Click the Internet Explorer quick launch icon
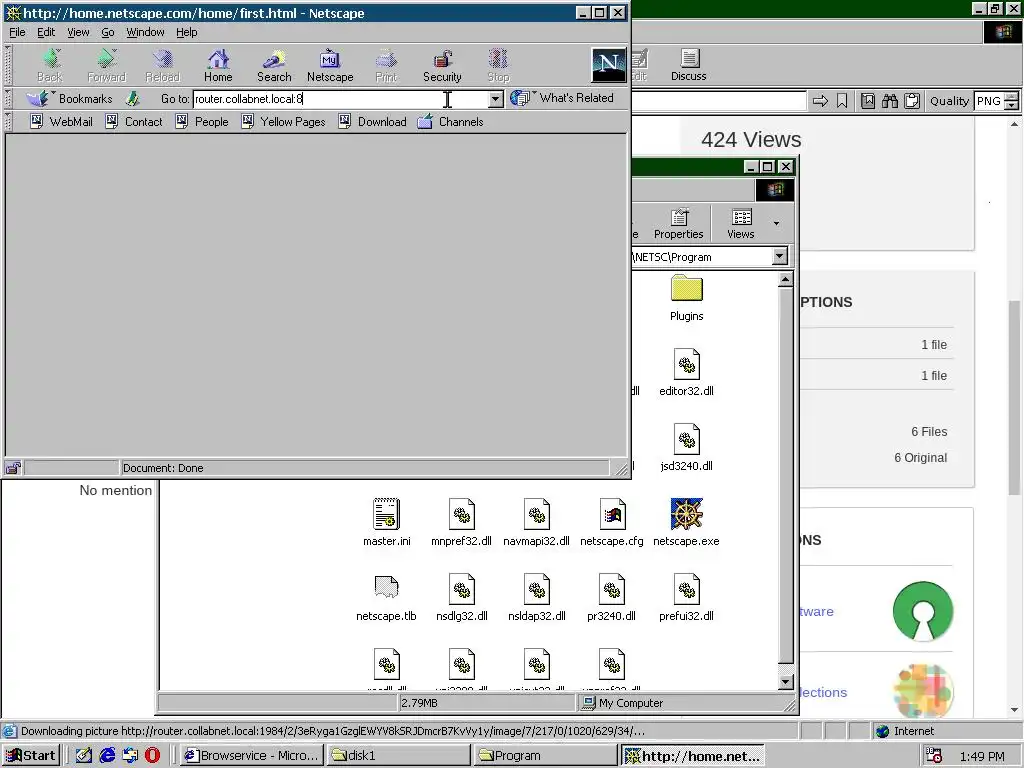The height and width of the screenshot is (768, 1024). tap(107, 755)
